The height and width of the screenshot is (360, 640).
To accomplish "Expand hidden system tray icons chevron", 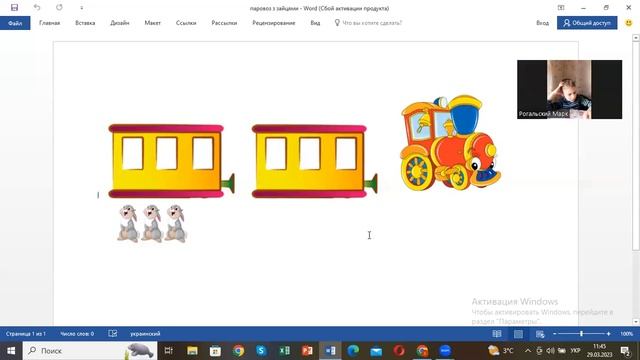I will pyautogui.click(x=528, y=351).
